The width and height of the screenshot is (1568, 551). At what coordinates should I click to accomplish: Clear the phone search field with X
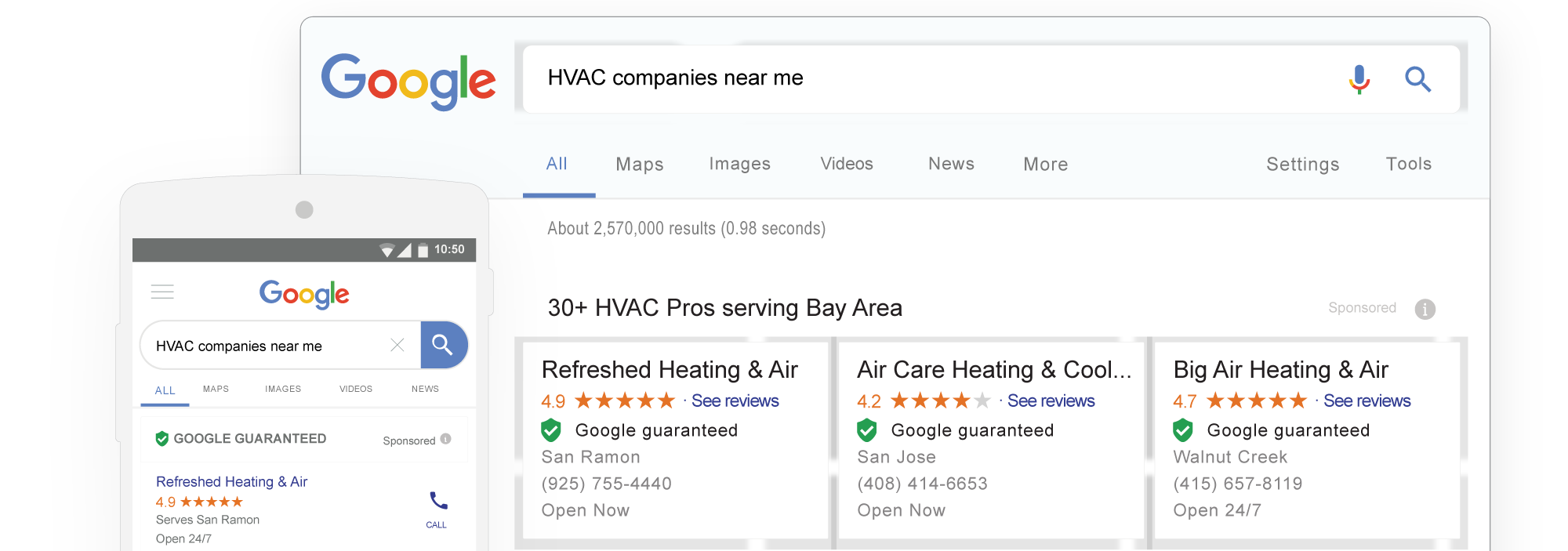pyautogui.click(x=397, y=345)
